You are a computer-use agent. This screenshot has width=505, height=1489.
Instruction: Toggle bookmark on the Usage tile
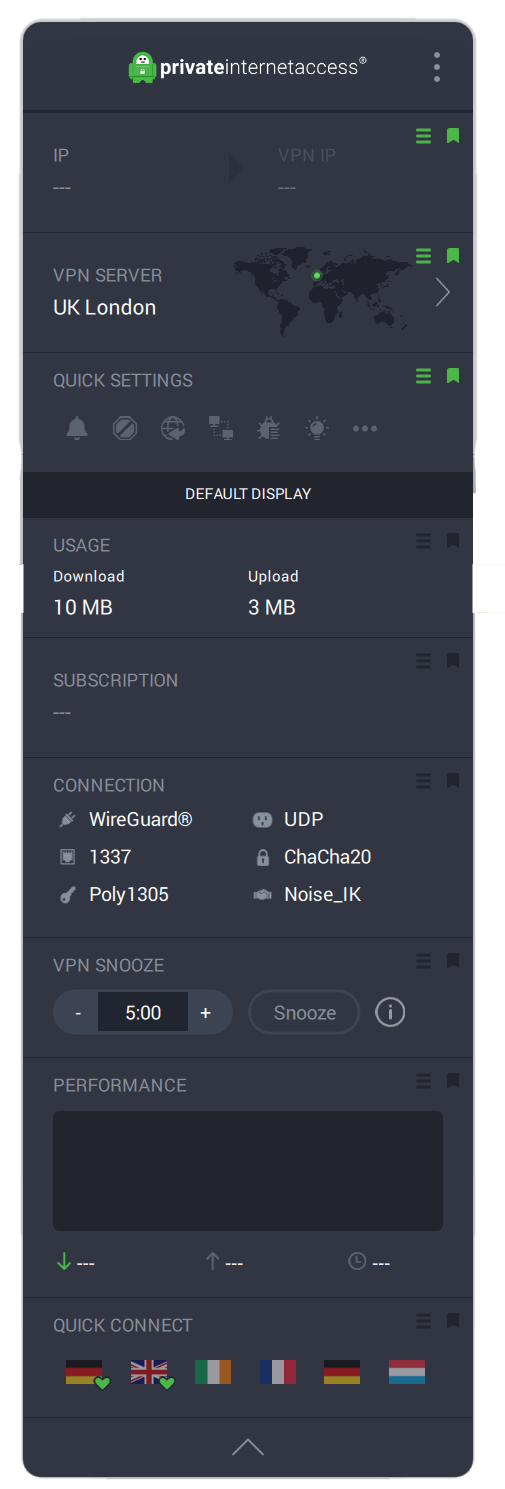[x=453, y=541]
